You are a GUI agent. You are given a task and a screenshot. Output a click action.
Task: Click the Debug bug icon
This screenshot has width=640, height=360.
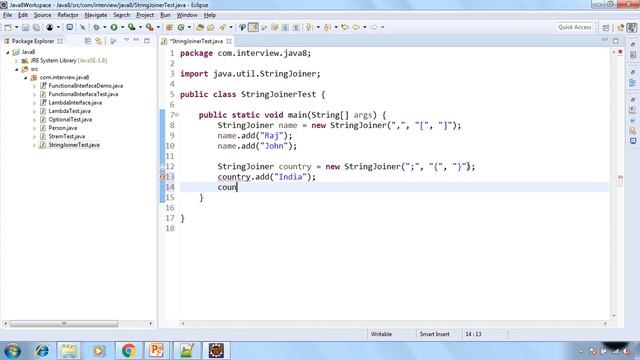96,27
